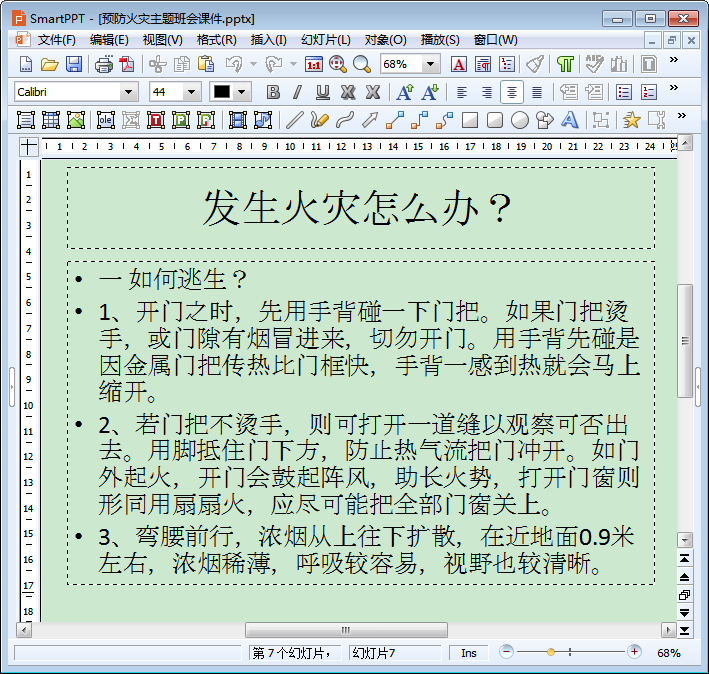Image resolution: width=709 pixels, height=674 pixels.
Task: Insert a text frame using the first object icon
Action: 26,120
